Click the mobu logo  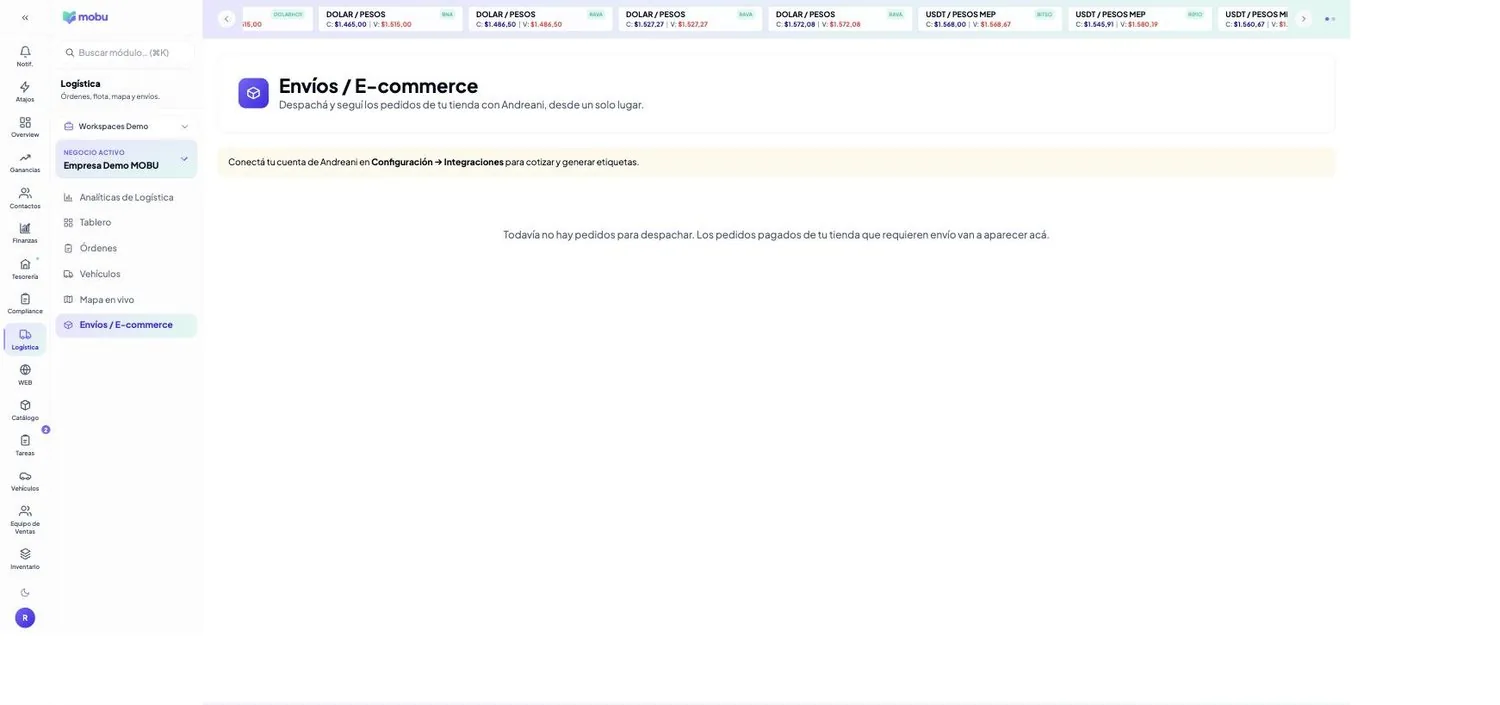85,17
